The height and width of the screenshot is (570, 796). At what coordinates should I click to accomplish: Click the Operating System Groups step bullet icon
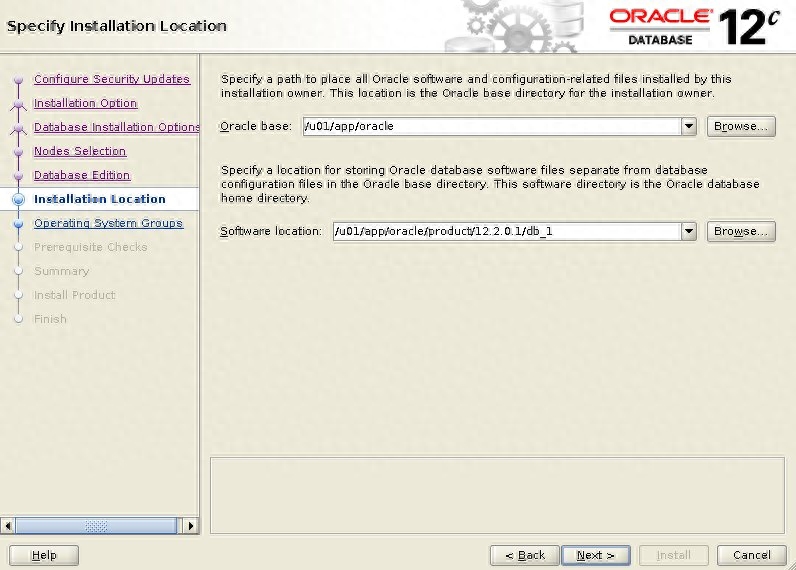pos(18,224)
